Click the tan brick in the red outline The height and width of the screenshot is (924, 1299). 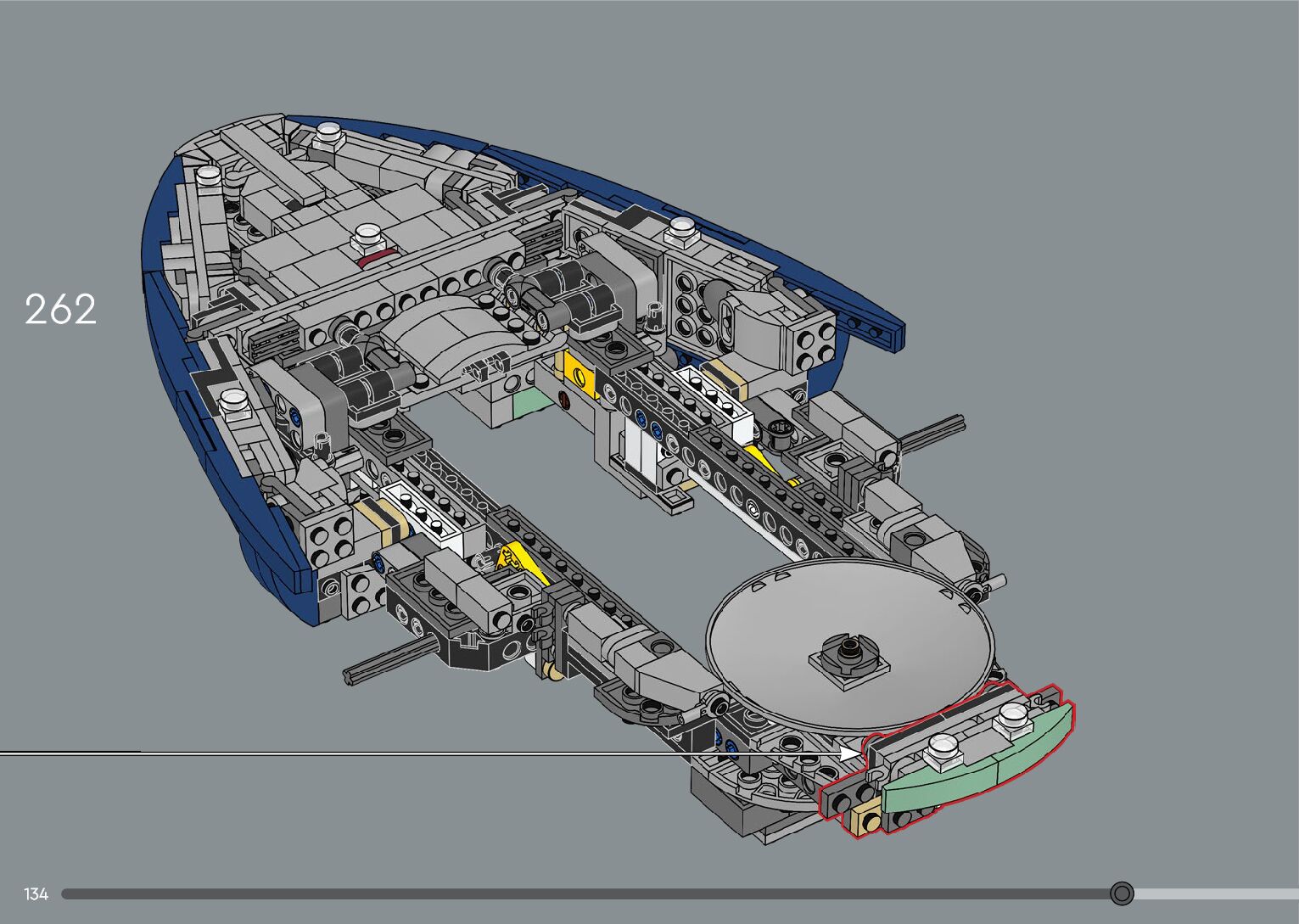[866, 820]
